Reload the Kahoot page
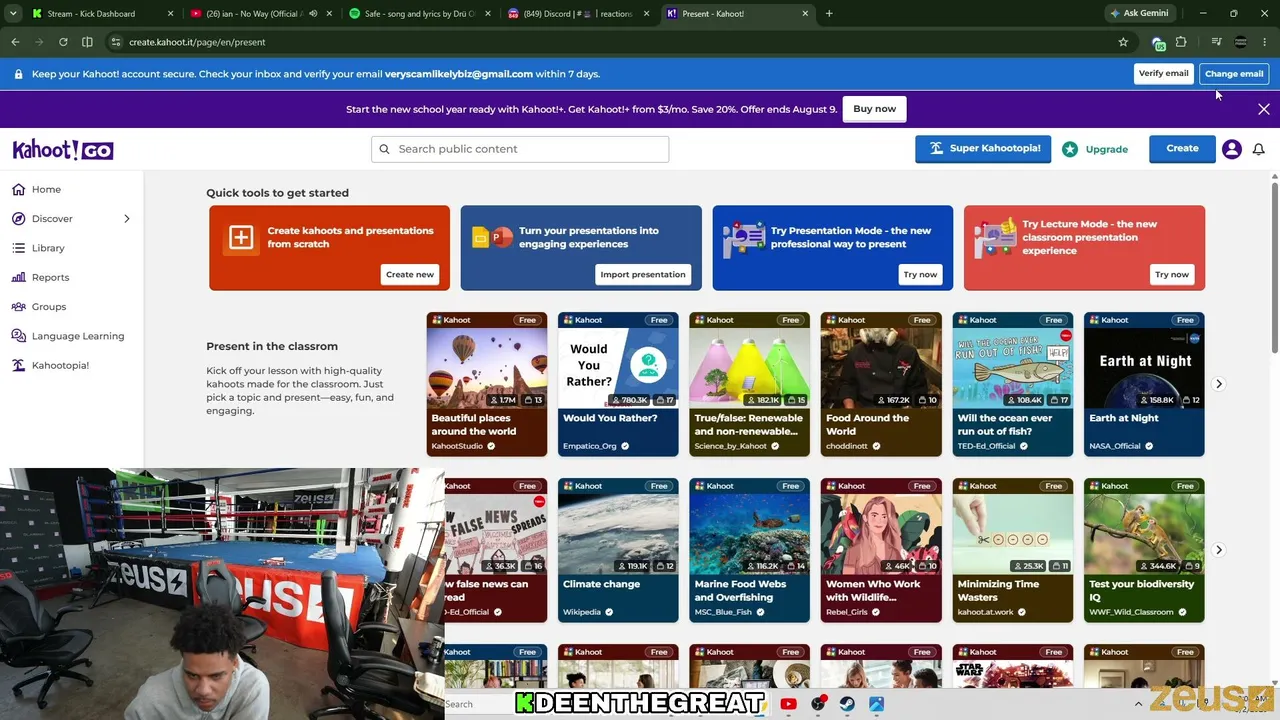Viewport: 1280px width, 720px height. click(63, 42)
